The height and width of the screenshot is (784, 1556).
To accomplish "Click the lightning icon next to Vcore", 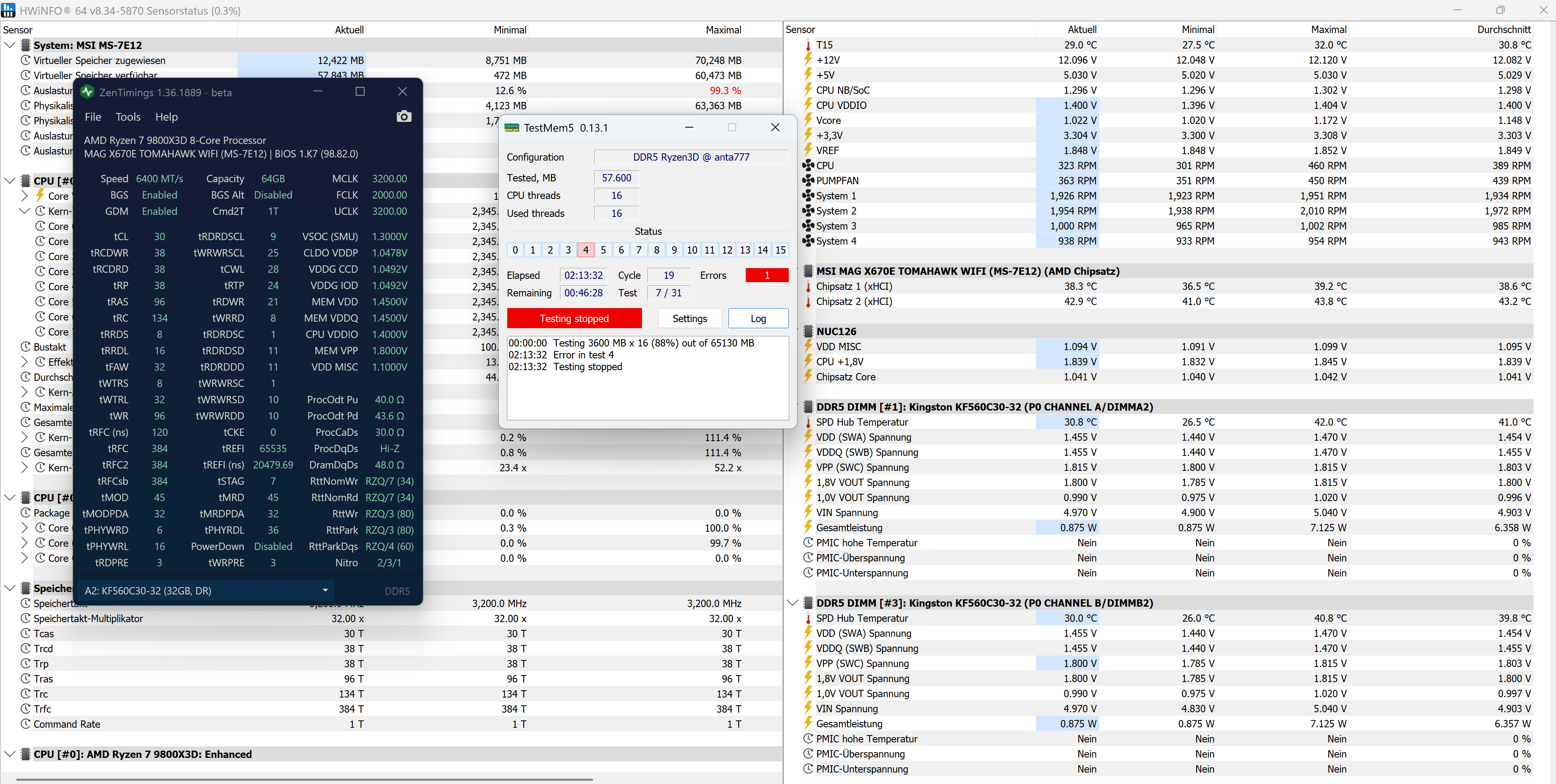I will point(808,120).
